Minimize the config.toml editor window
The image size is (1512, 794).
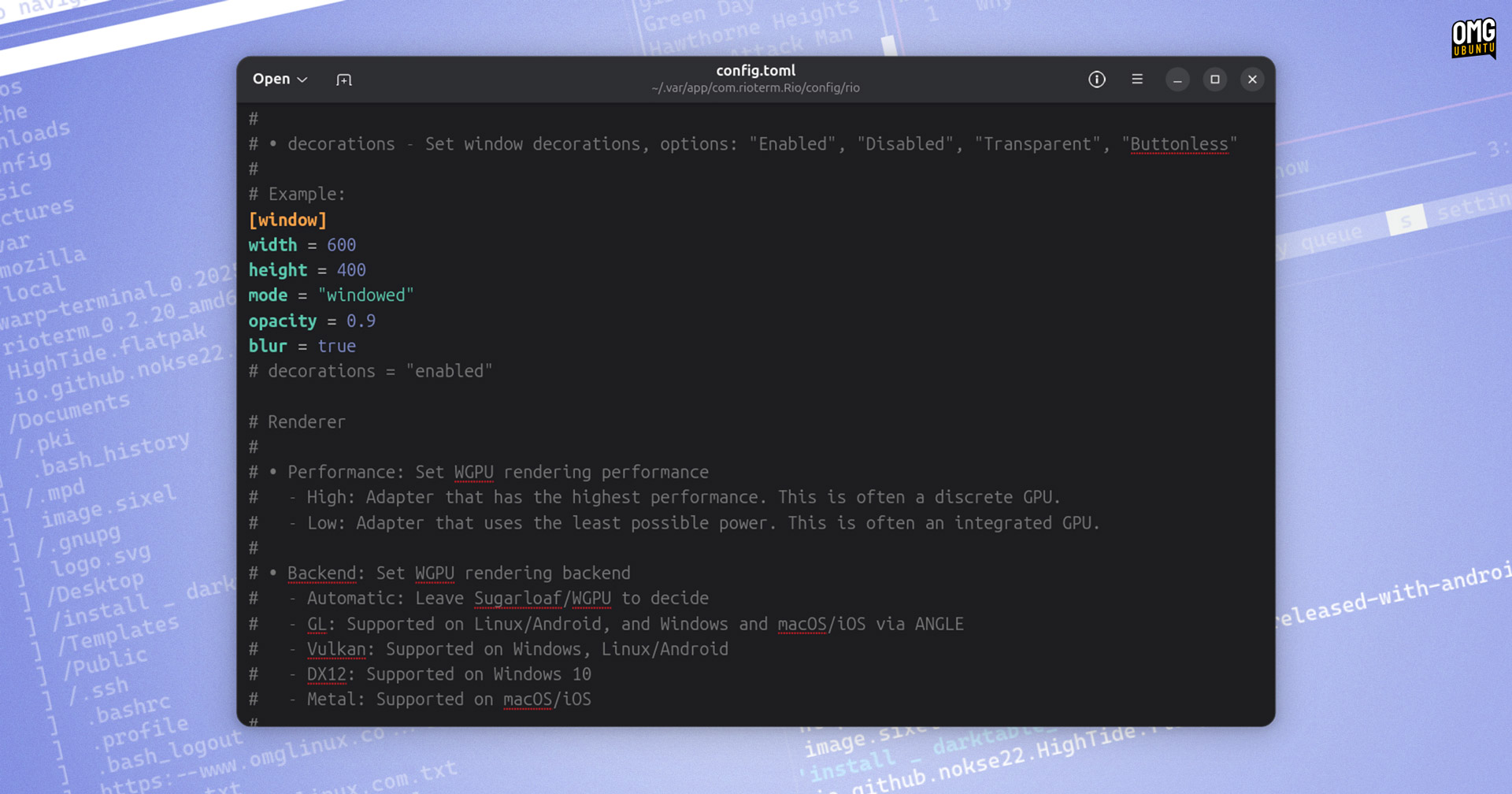(x=1177, y=80)
